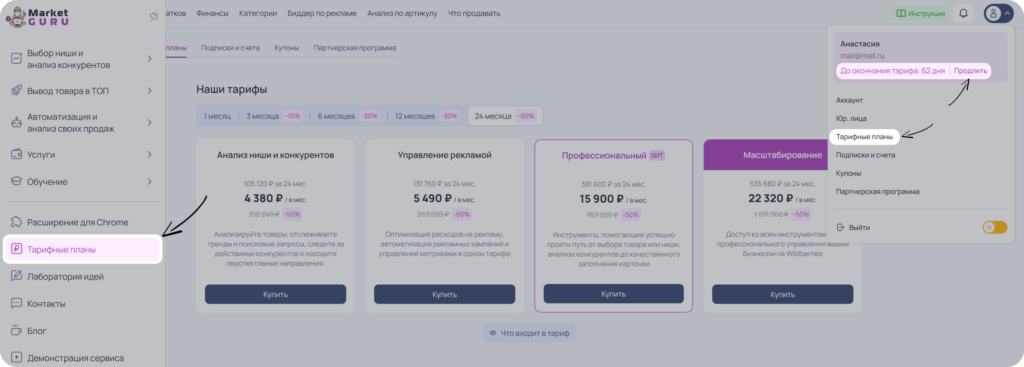Click the Chrome extension puzzle icon
This screenshot has width=1024, height=367.
[x=17, y=222]
